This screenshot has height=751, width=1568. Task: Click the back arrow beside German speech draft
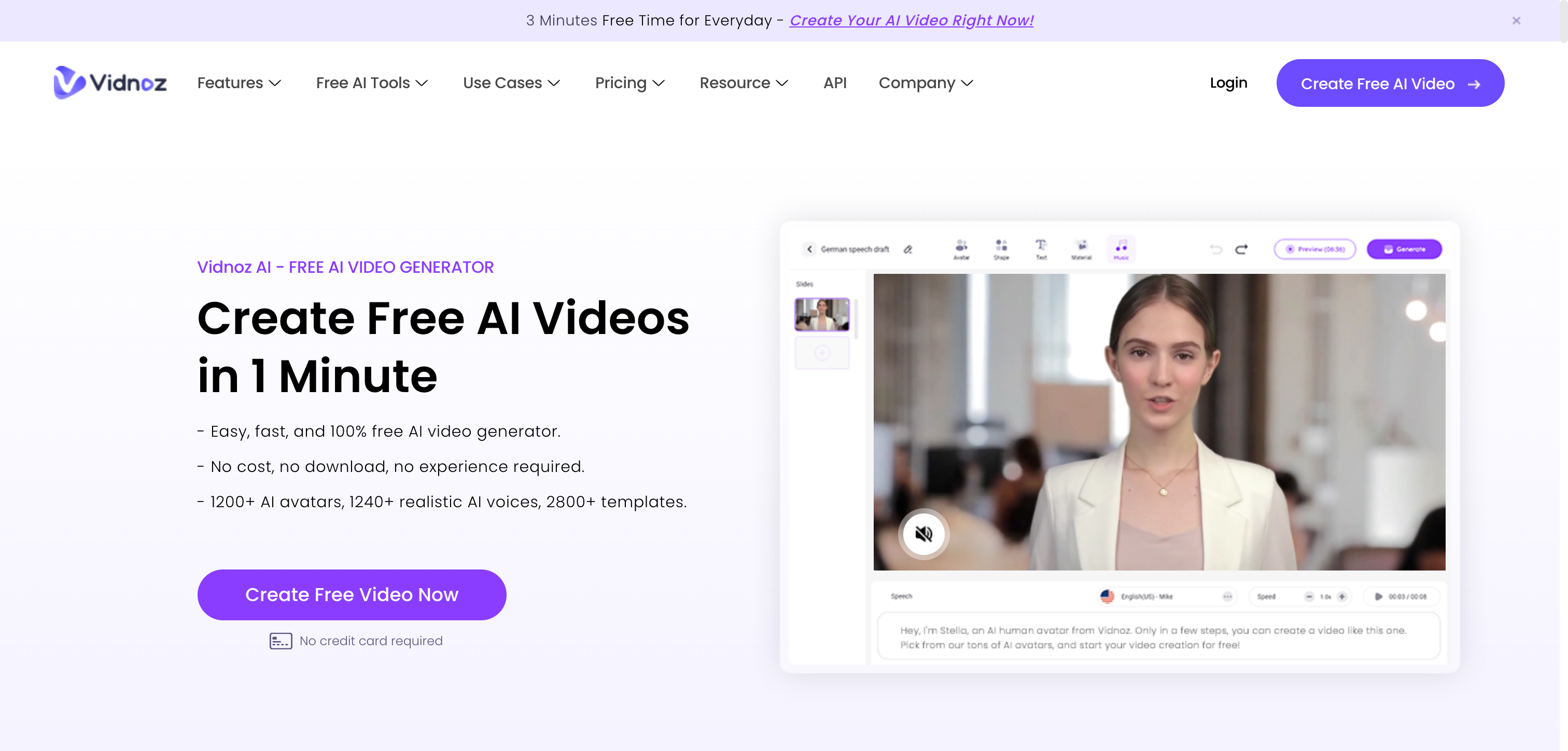coord(809,249)
